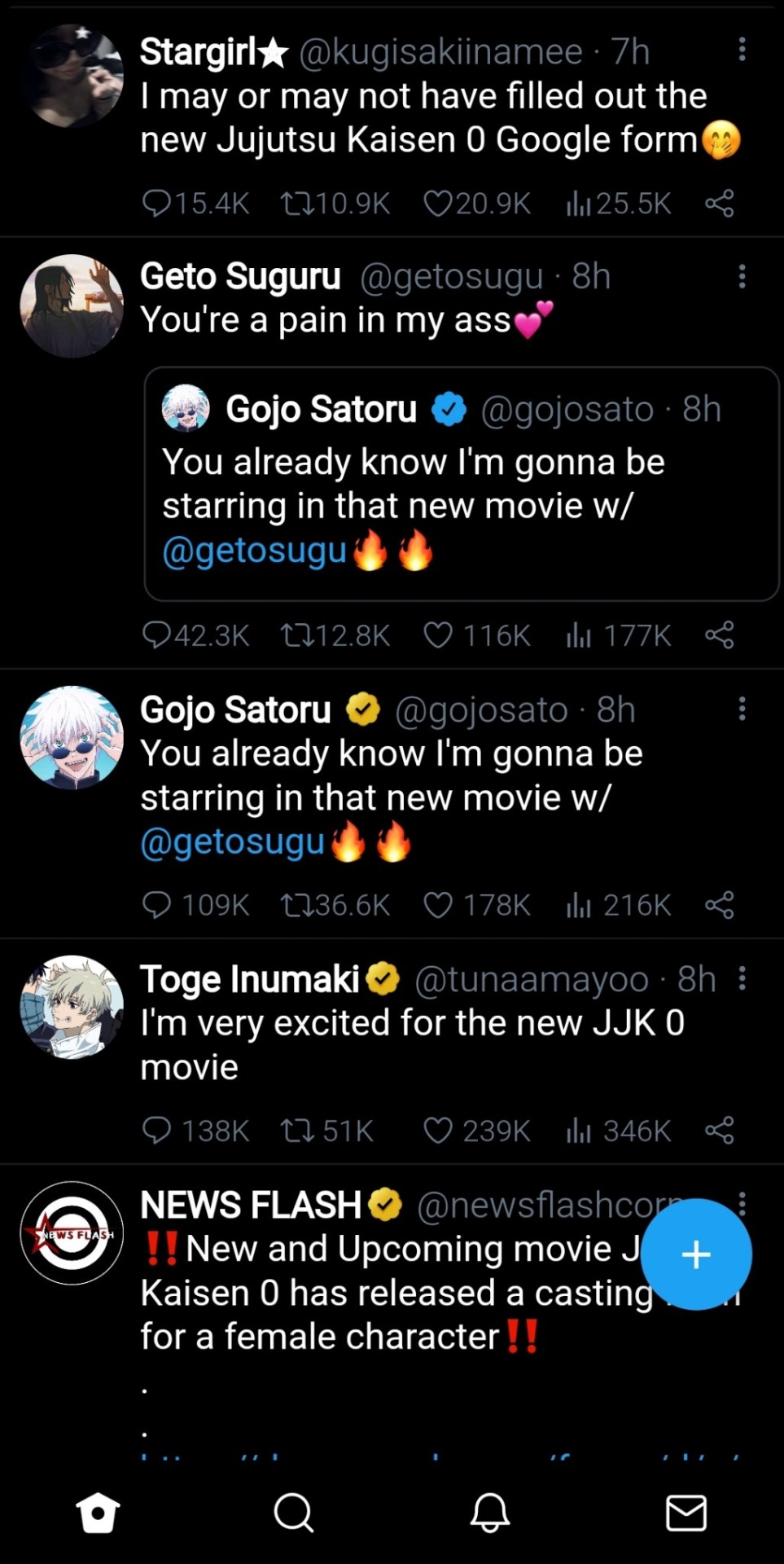Open the Notifications bell tab
The width and height of the screenshot is (784, 1564).
coord(490,1513)
